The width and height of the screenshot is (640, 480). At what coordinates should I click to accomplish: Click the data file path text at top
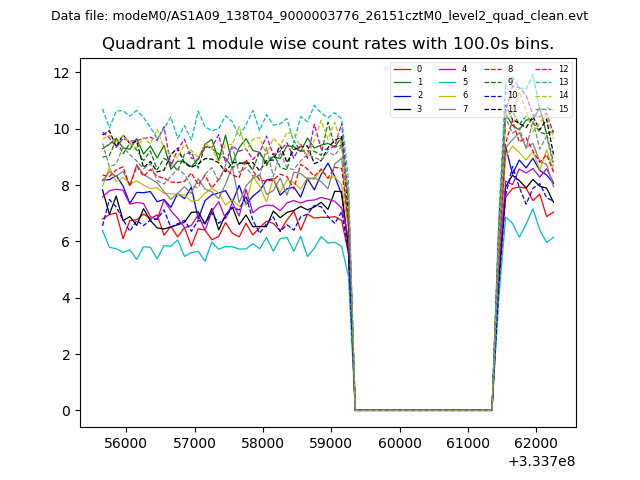tap(319, 16)
